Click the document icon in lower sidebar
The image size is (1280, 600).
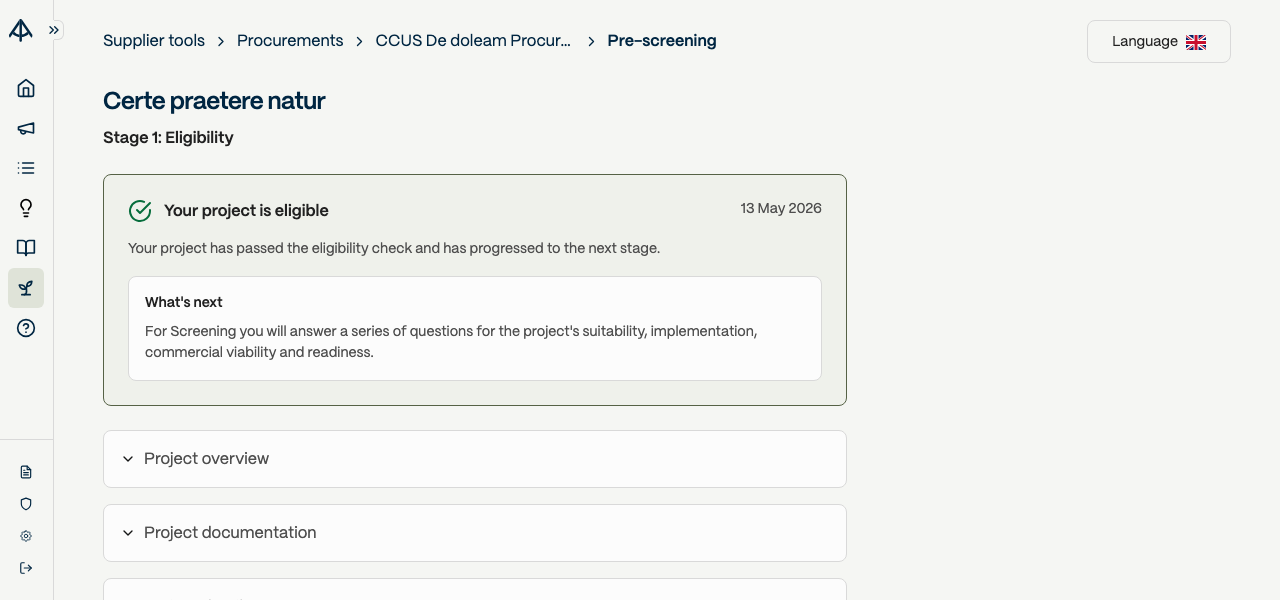click(x=26, y=472)
